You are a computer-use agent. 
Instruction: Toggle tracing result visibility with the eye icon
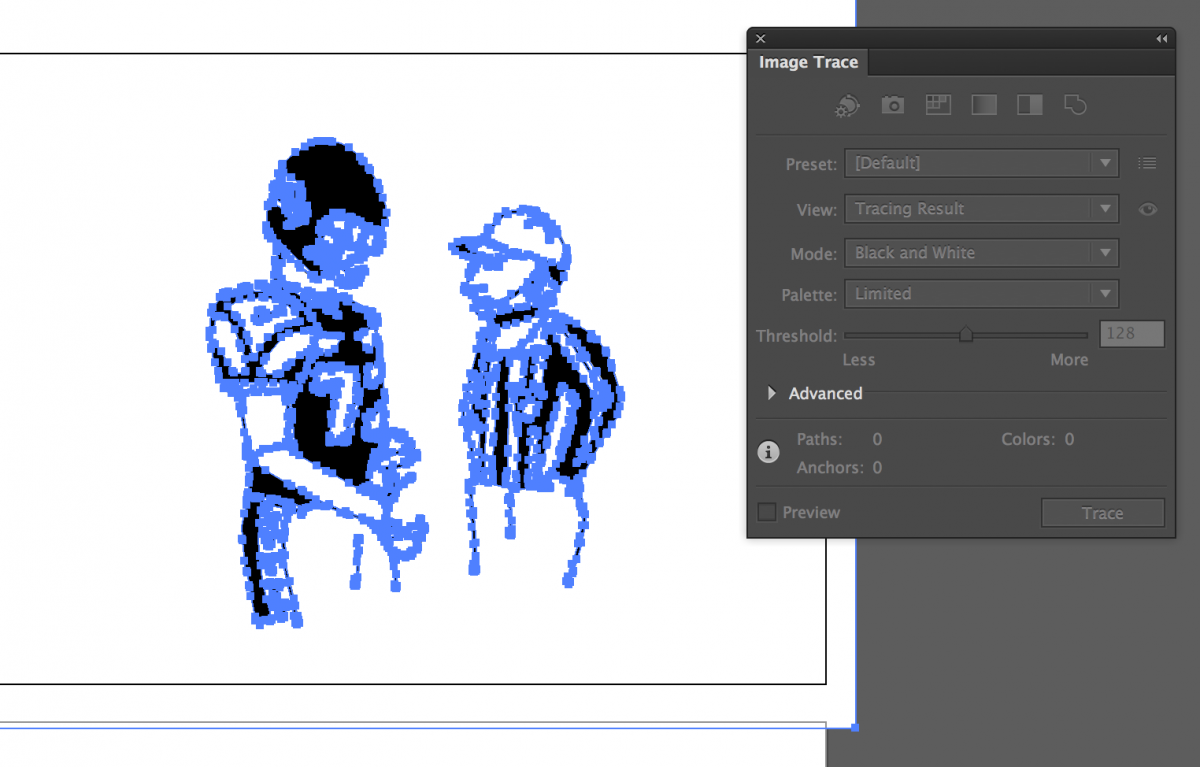coord(1147,209)
